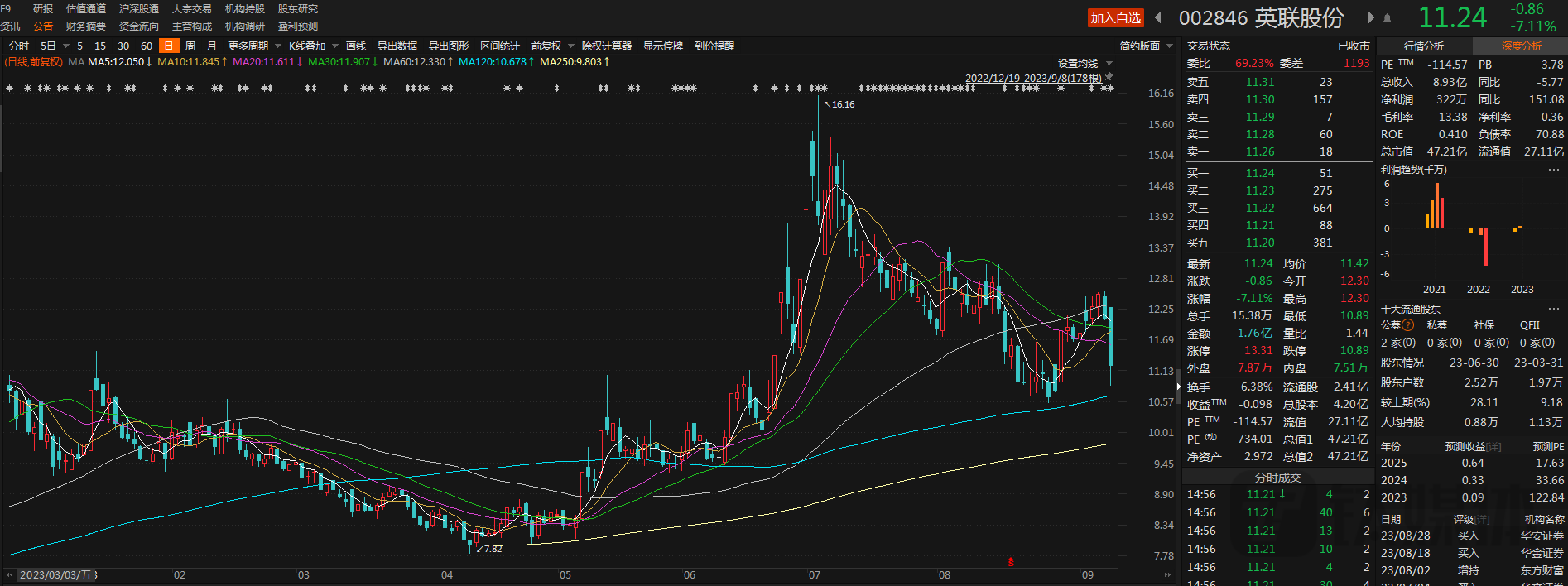Expand the 更多周期 dropdown

(254, 46)
